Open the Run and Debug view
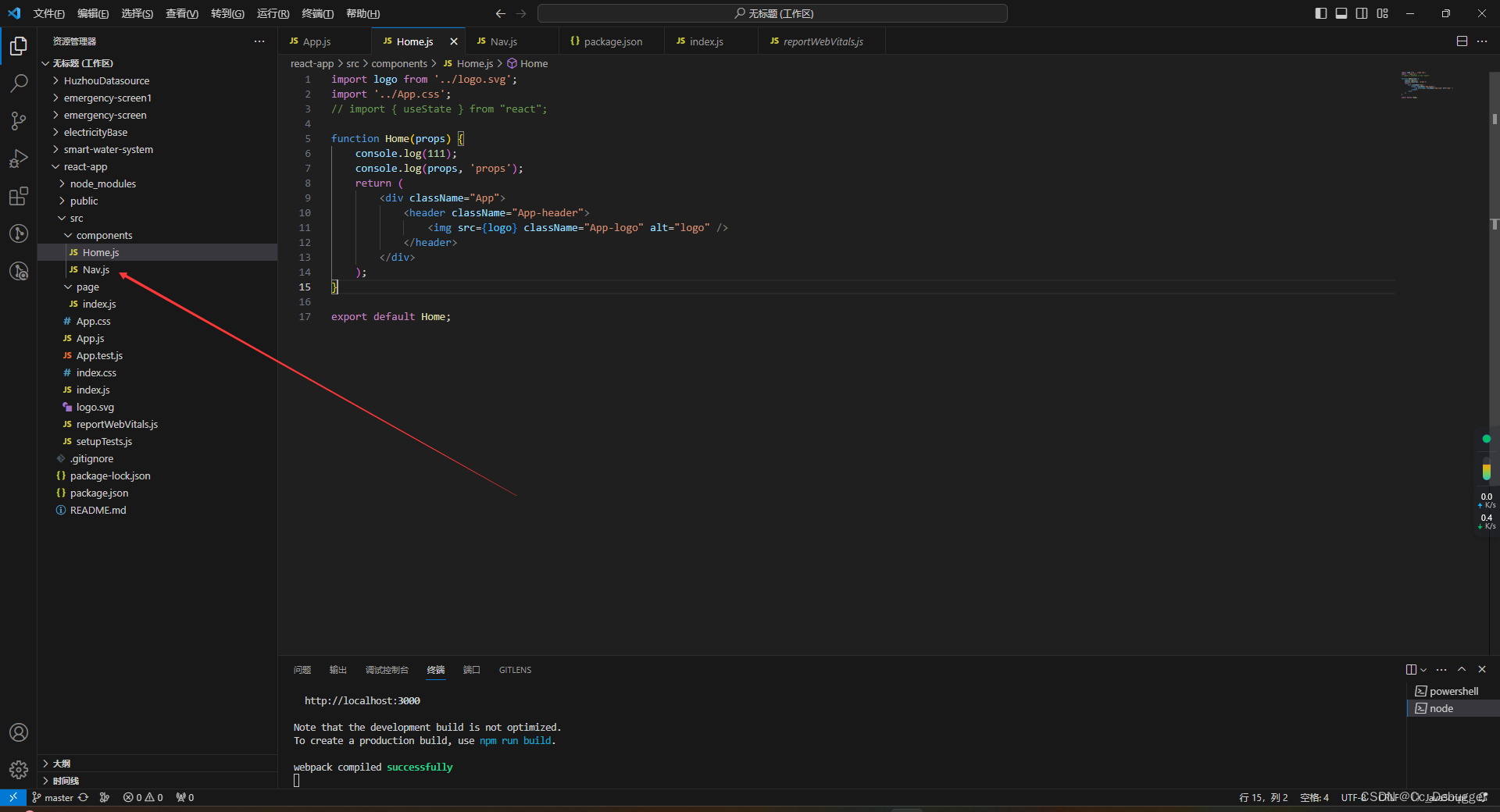1500x812 pixels. [19, 158]
